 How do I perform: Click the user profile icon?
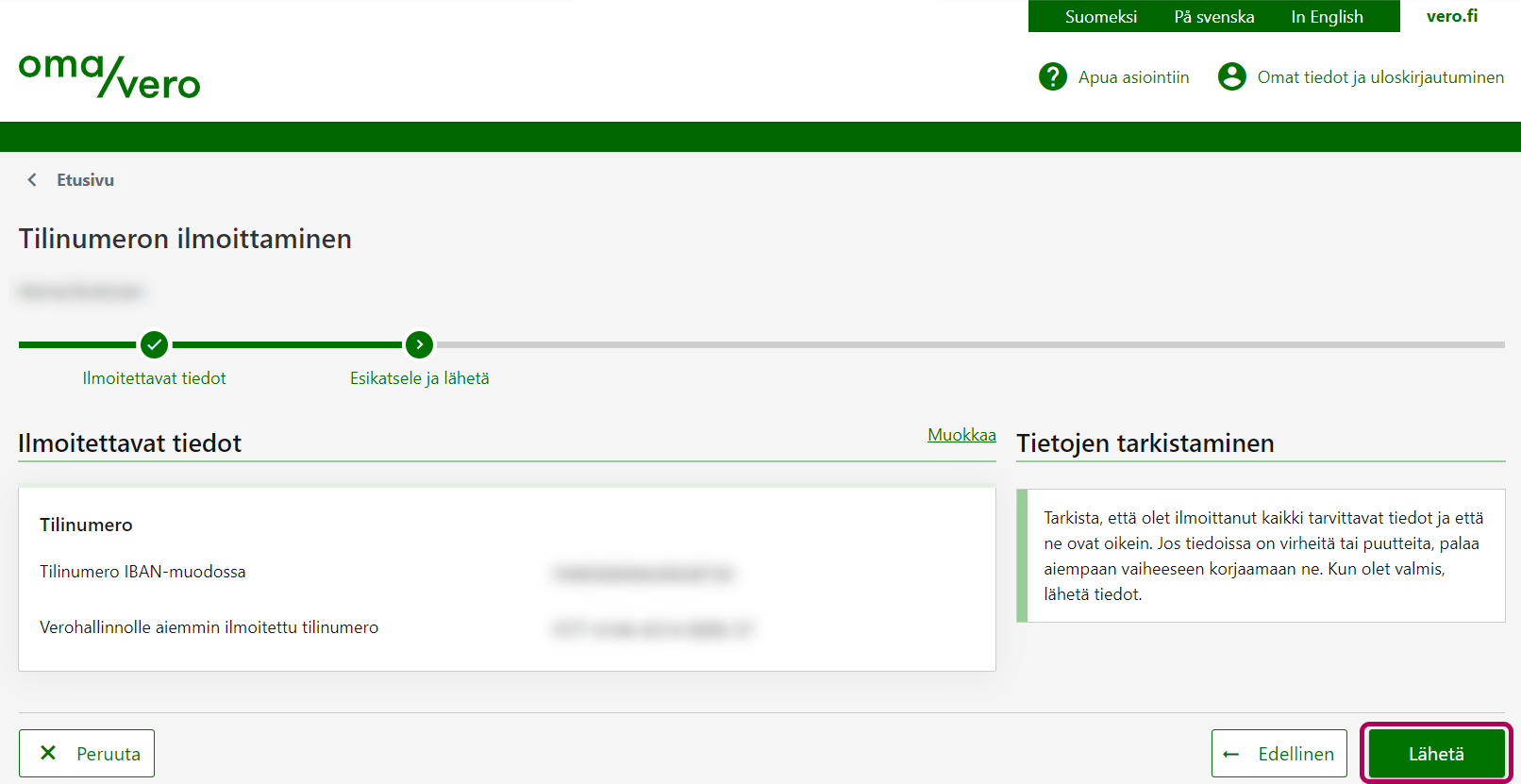coord(1231,76)
